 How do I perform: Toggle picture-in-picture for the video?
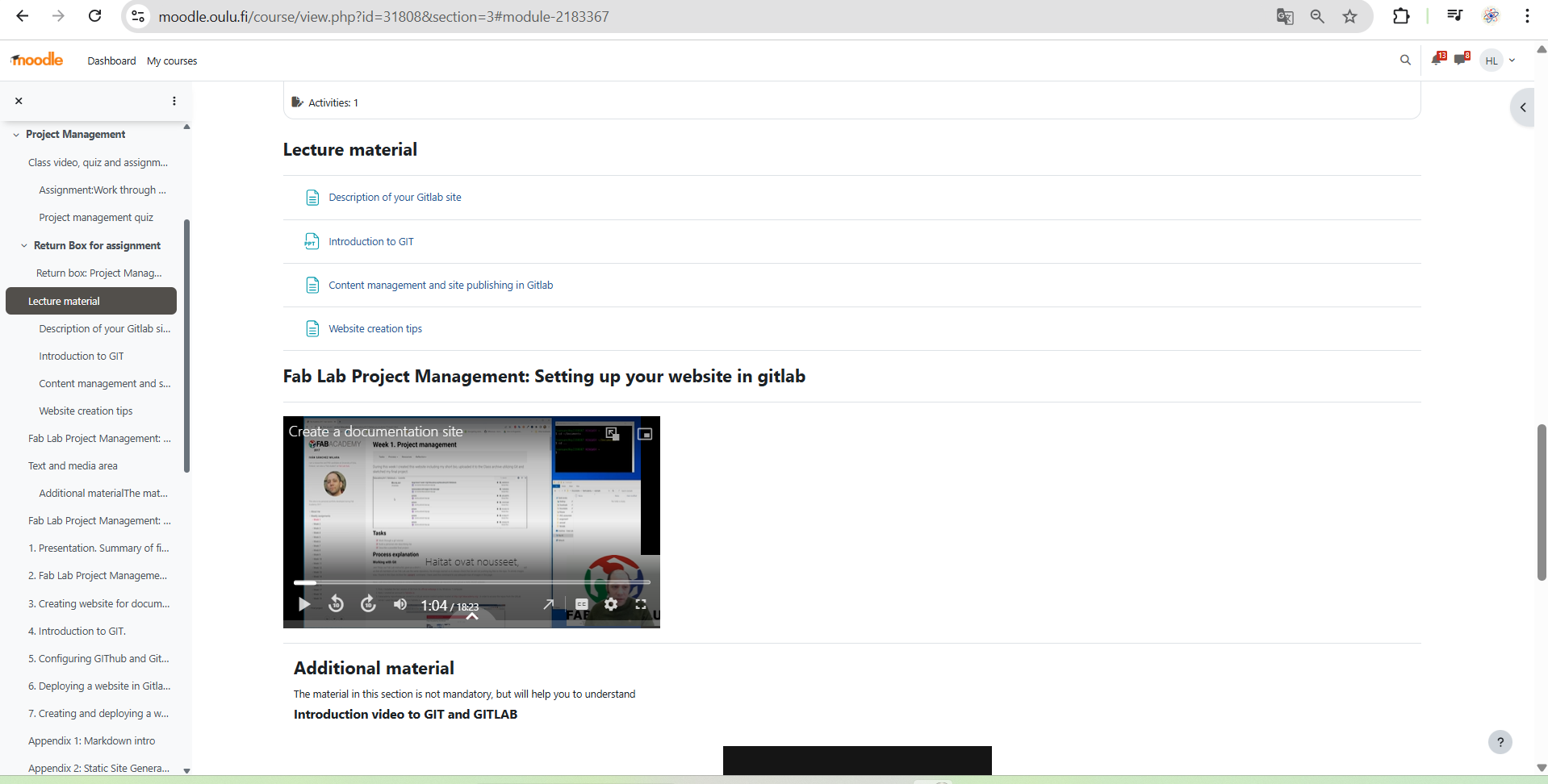pyautogui.click(x=645, y=434)
